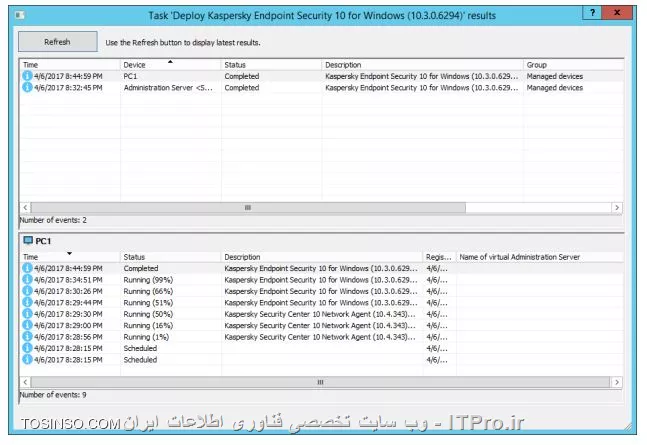The width and height of the screenshot is (647, 445).
Task: Select the 4/6/2017 8:34:51 PM time cell
Action: (x=68, y=280)
